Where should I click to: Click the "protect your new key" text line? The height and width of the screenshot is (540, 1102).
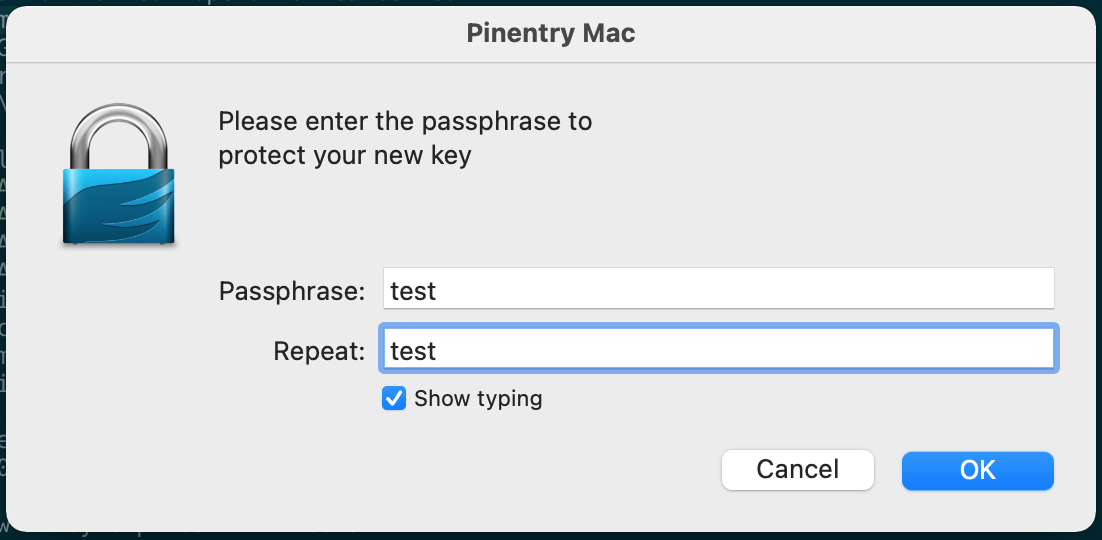344,157
